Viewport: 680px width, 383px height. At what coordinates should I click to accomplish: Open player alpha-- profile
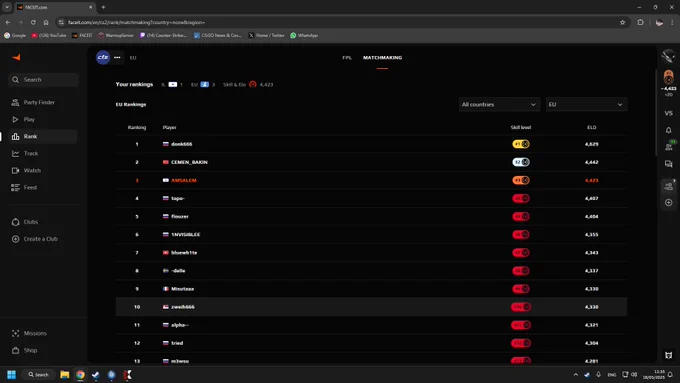180,325
